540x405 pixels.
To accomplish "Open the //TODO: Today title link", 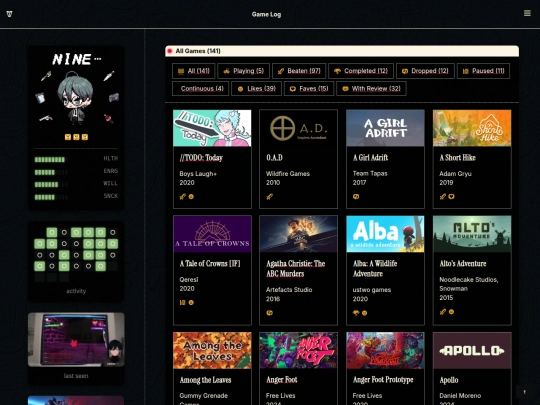I will click(201, 158).
